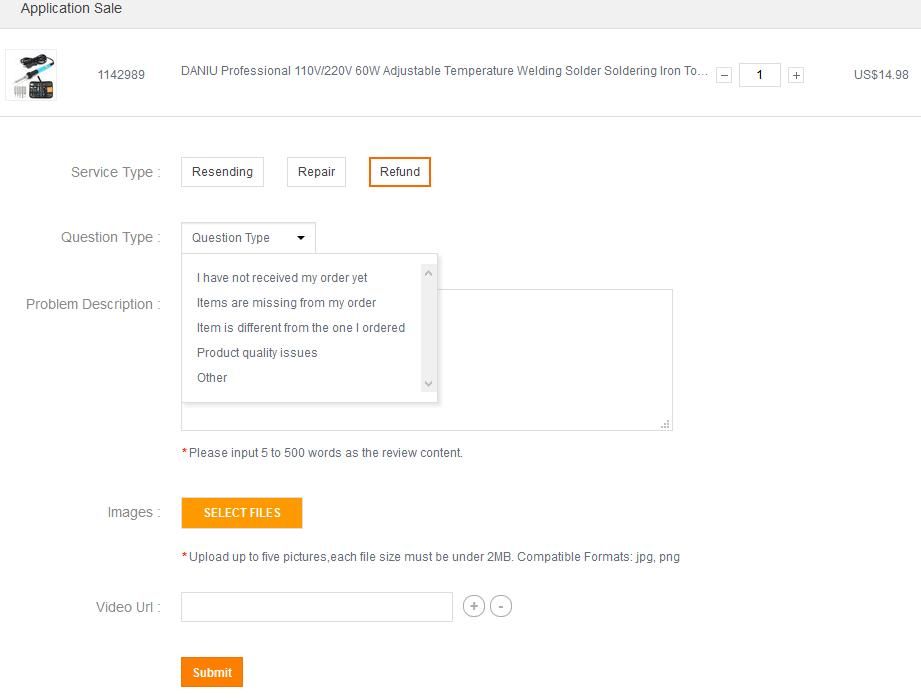This screenshot has width=921, height=698.
Task: Choose "I have not received my order yet"
Action: click(x=282, y=278)
